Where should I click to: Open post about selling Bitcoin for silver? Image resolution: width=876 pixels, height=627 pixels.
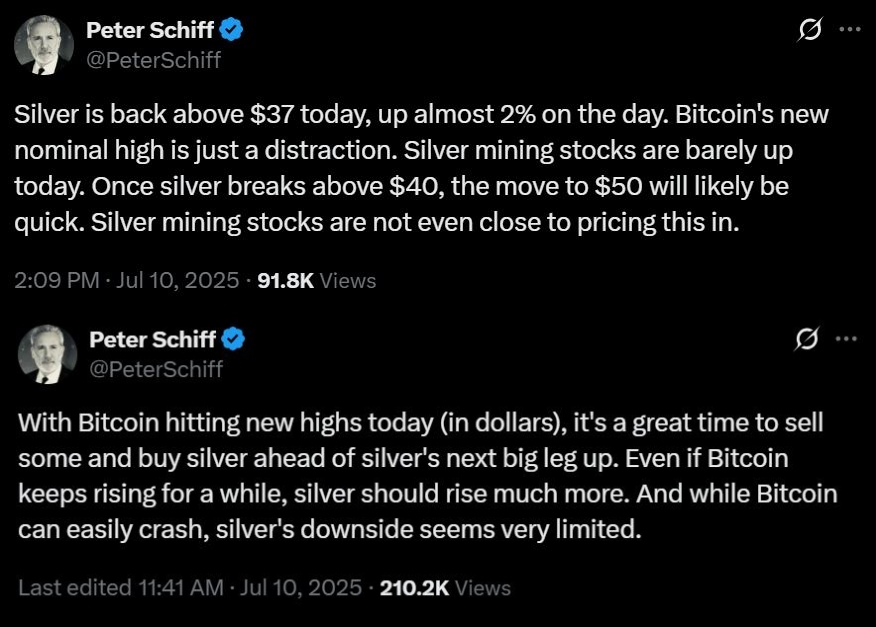[x=425, y=476]
